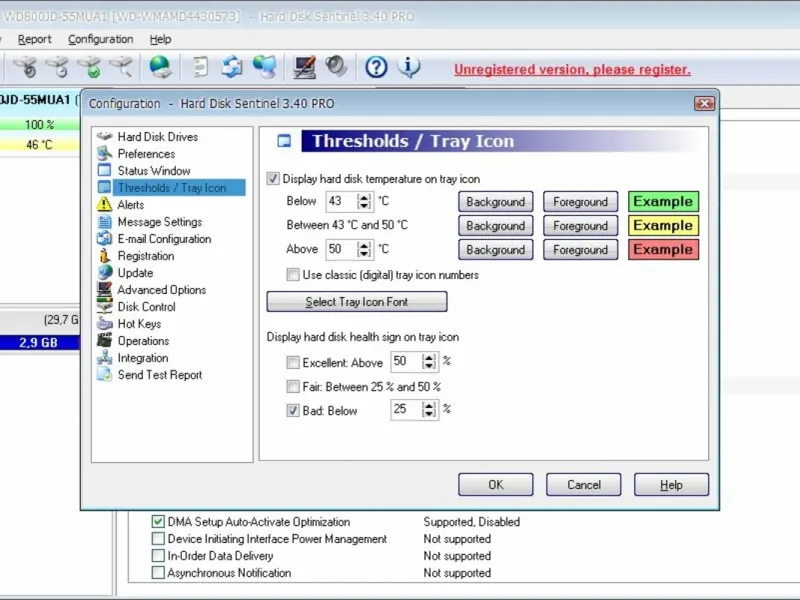This screenshot has width=800, height=600.
Task: Confirm settings with the OK button
Action: [x=495, y=485]
